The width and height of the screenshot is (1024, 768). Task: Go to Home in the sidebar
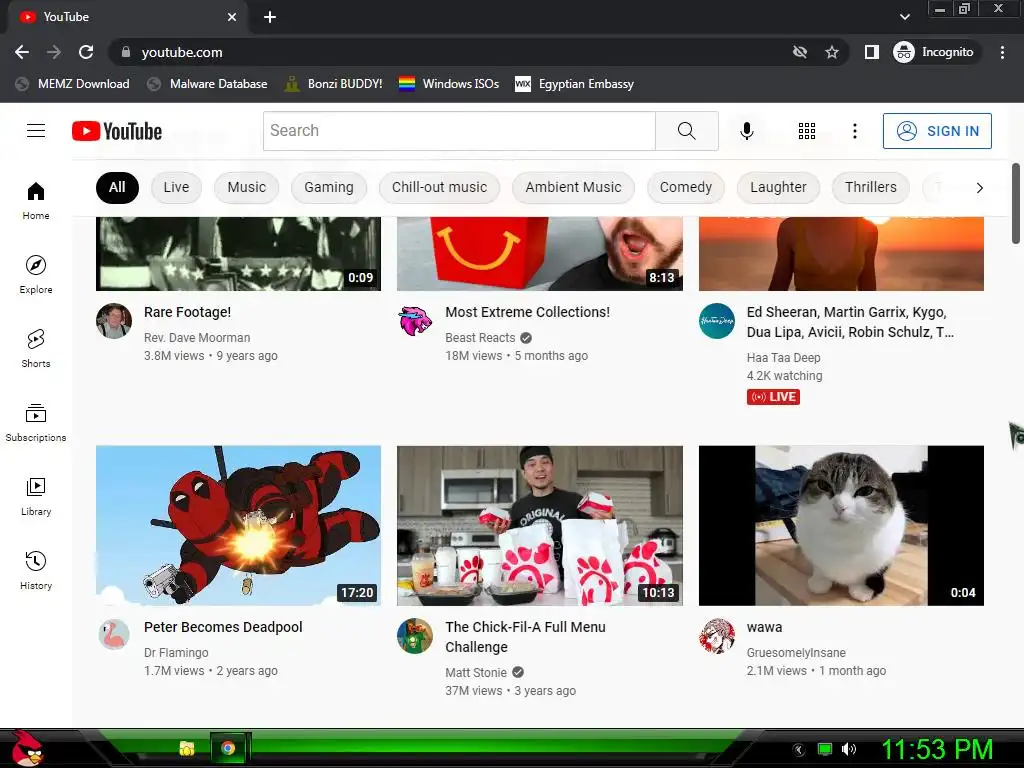click(x=36, y=200)
